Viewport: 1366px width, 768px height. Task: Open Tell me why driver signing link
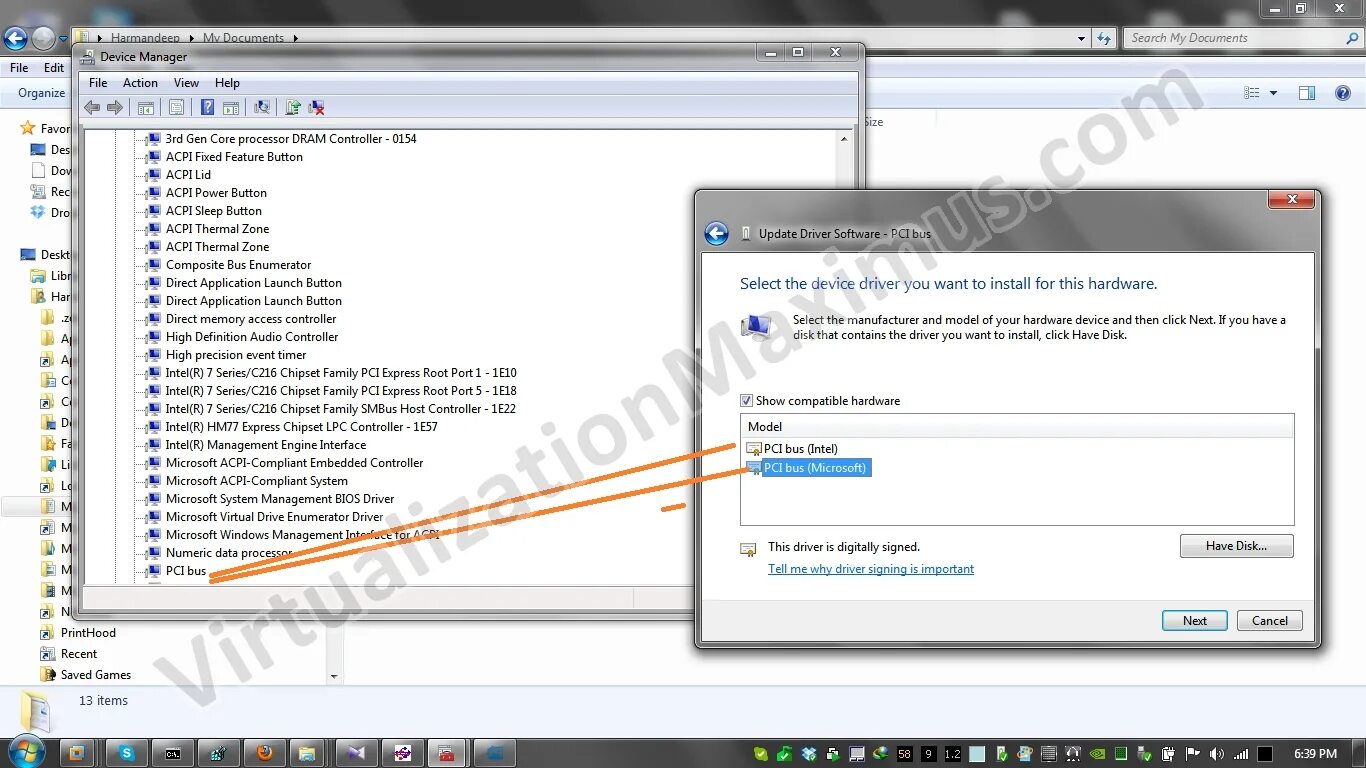(x=871, y=569)
